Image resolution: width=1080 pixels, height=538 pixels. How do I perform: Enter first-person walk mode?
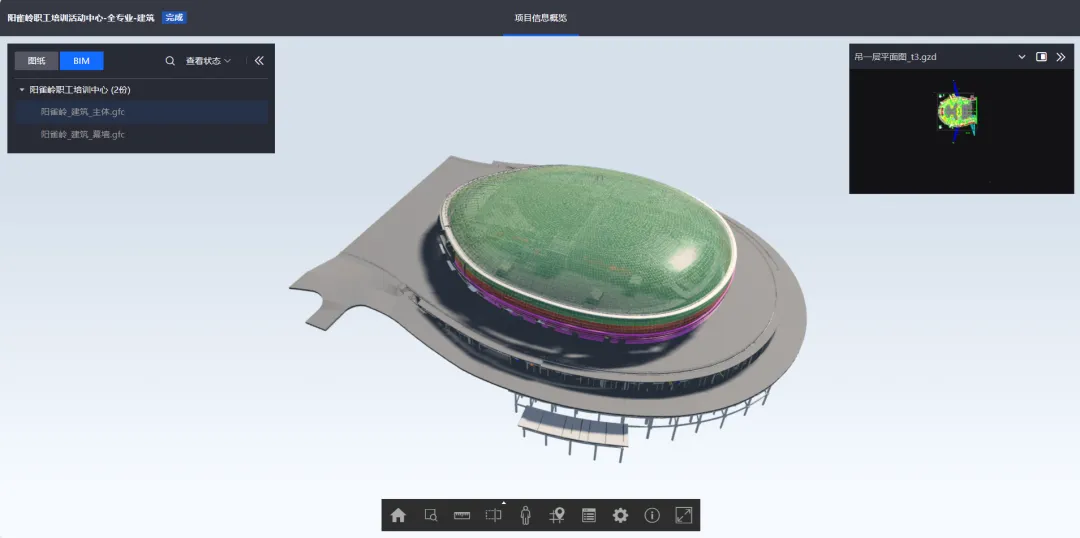pyautogui.click(x=526, y=515)
